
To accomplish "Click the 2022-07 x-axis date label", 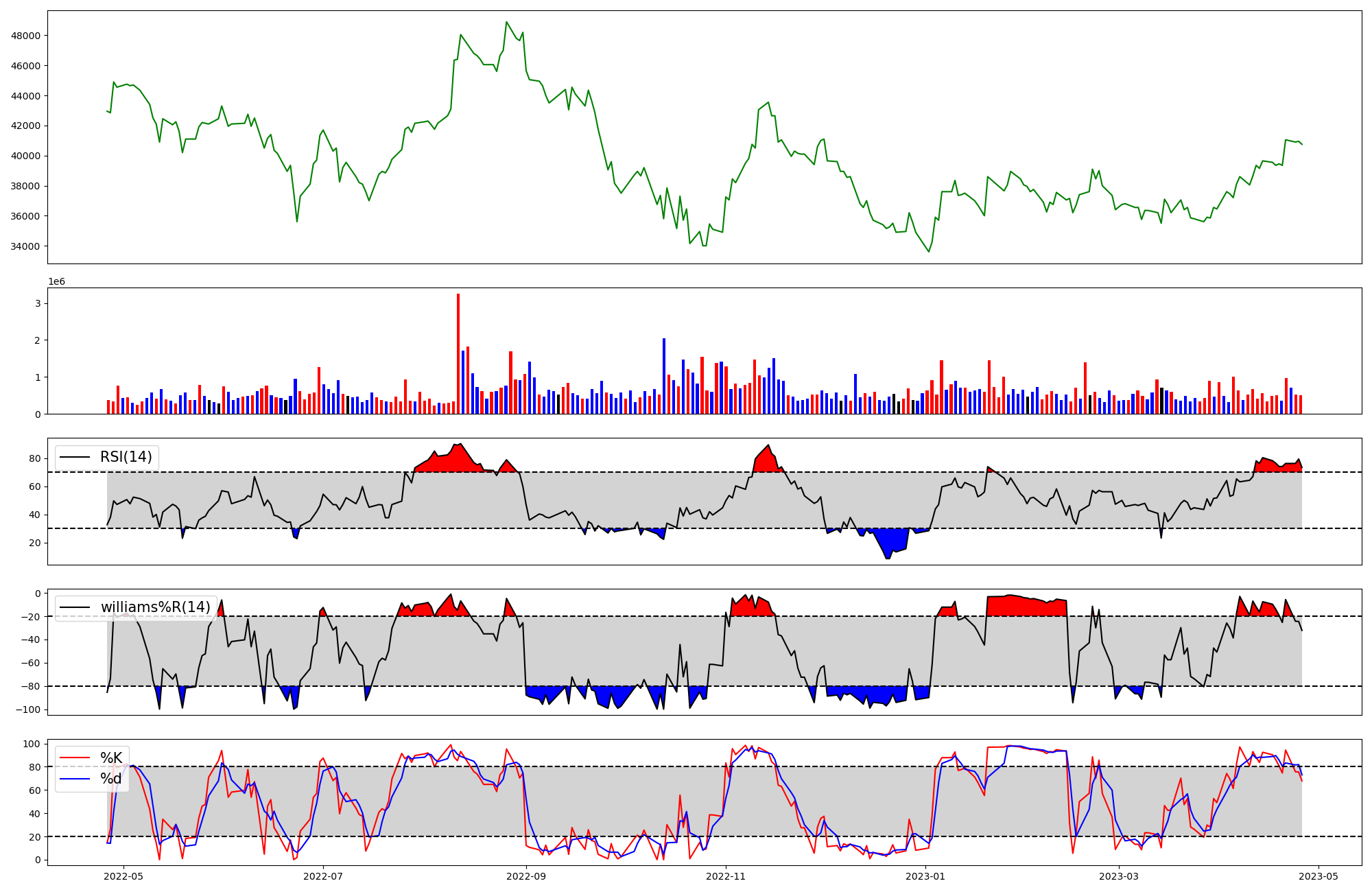I will pos(322,876).
